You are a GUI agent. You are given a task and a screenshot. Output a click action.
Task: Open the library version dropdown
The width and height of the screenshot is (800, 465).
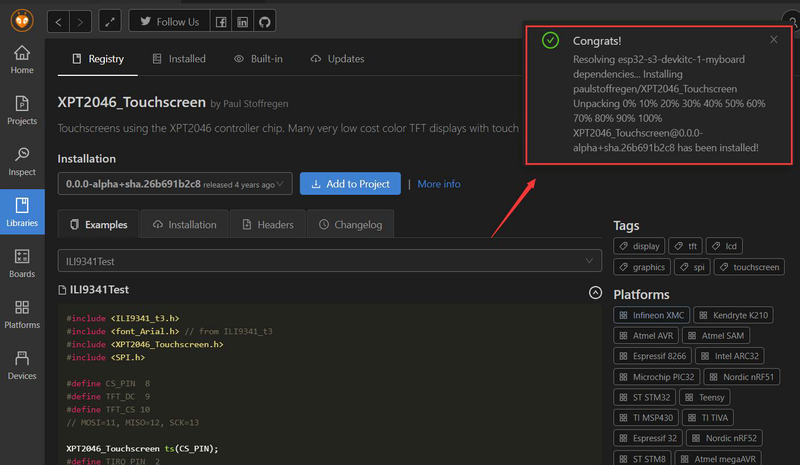(x=175, y=184)
